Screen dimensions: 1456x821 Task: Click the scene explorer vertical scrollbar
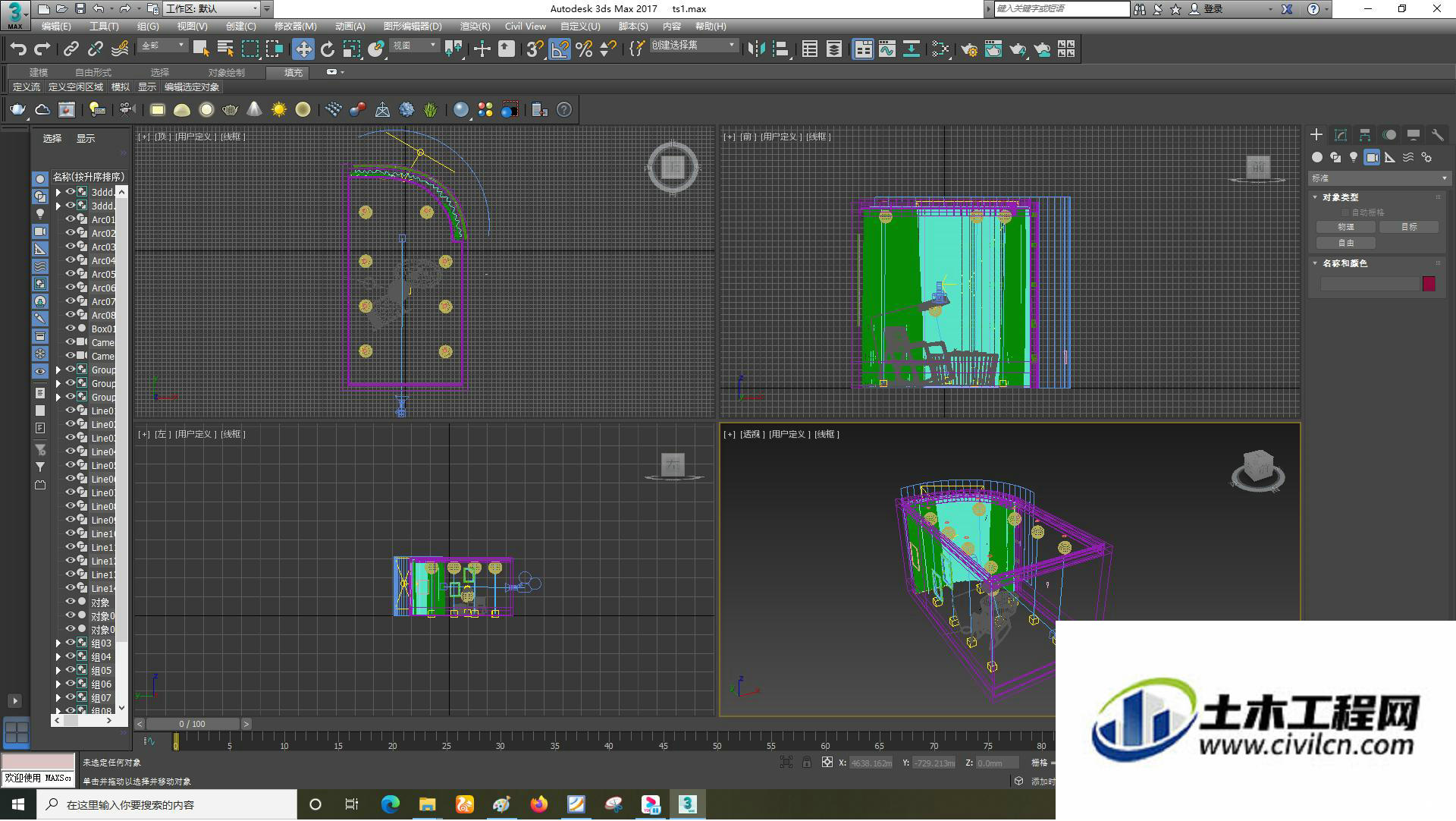(121, 449)
